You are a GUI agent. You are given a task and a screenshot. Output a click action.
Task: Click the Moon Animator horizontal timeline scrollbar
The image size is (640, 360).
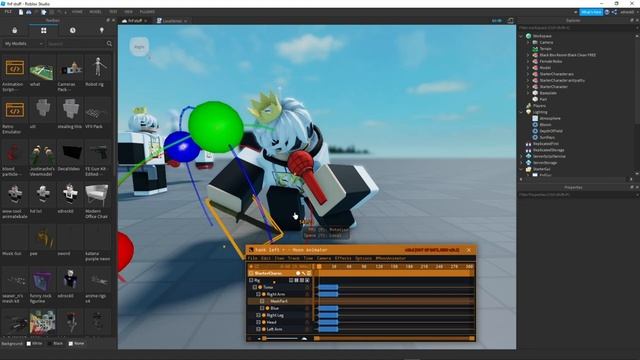(x=394, y=338)
